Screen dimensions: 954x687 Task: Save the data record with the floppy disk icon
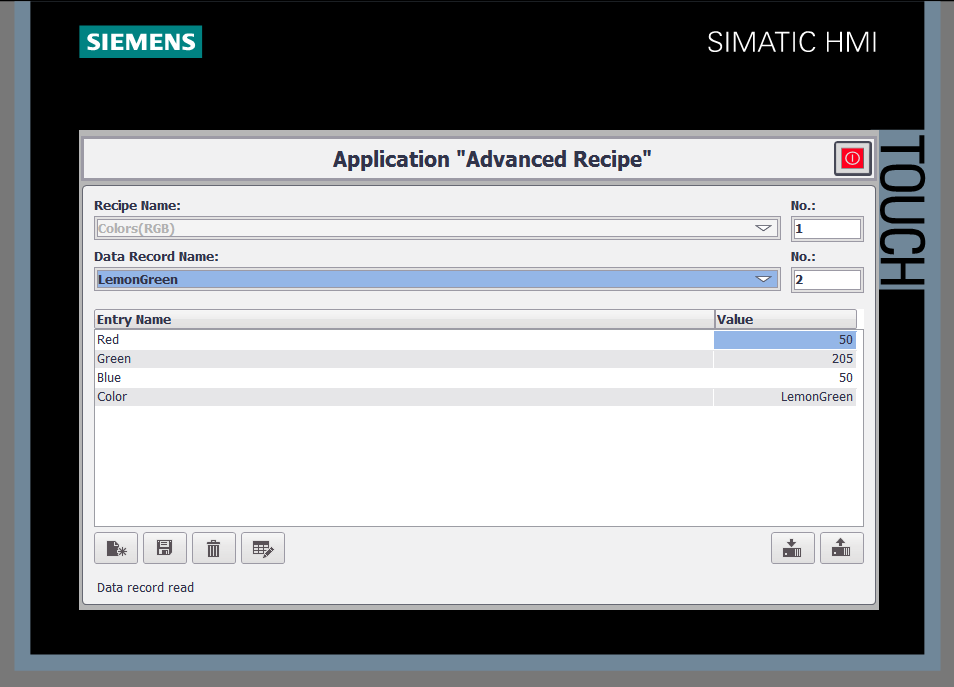(x=165, y=548)
